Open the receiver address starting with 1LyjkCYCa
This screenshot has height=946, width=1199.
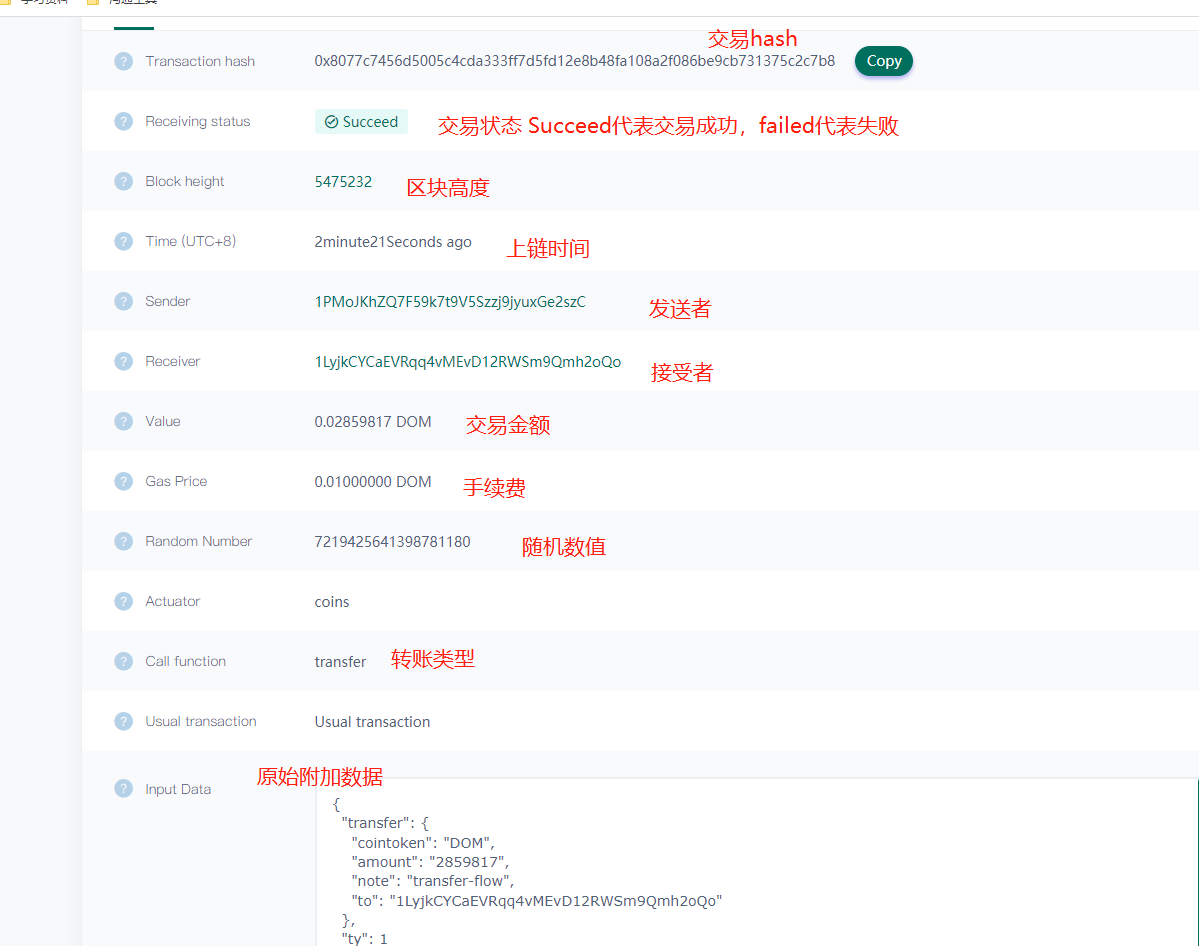[466, 361]
